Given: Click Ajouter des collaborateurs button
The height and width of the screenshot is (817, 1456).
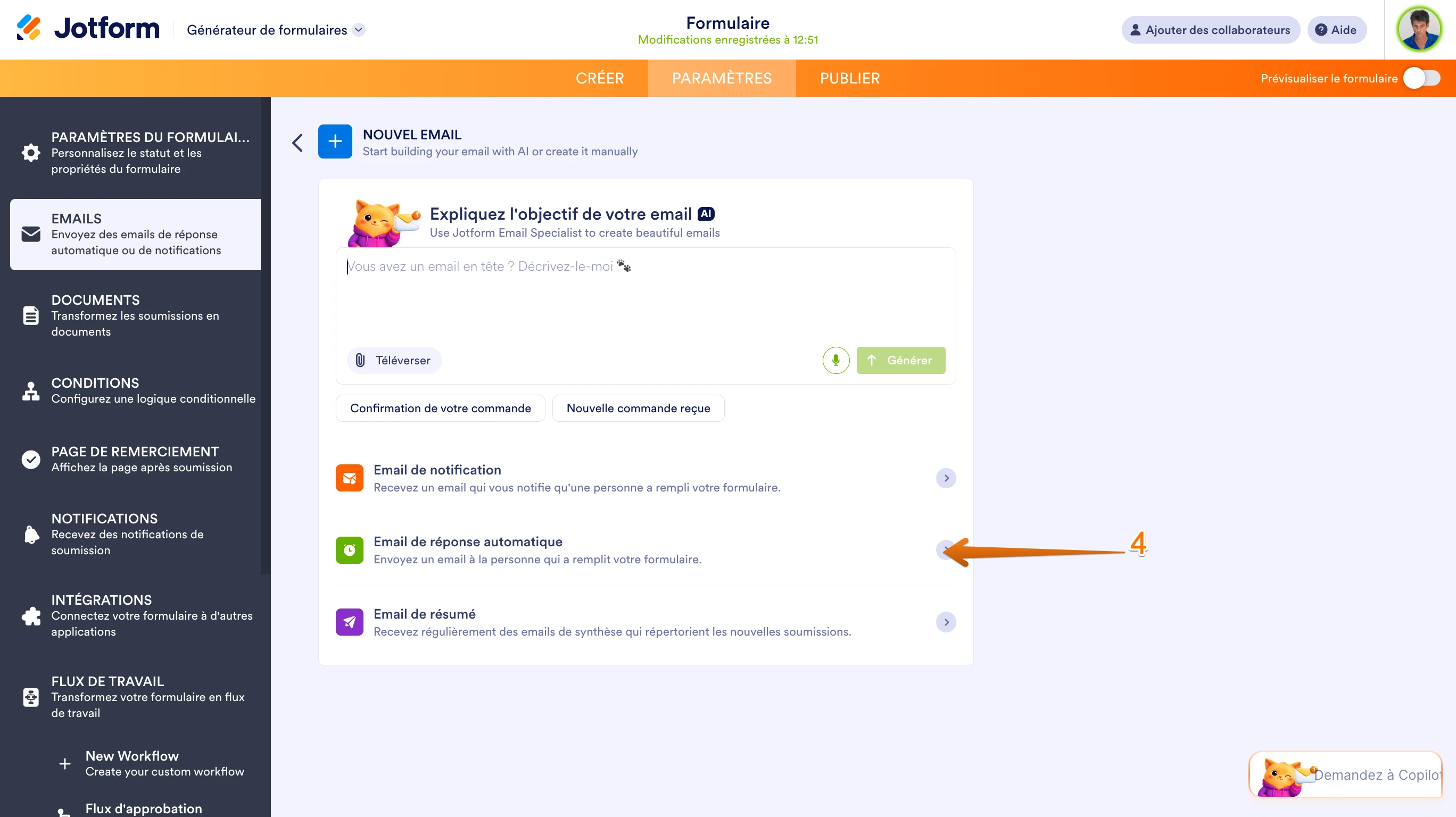Looking at the screenshot, I should 1210,30.
